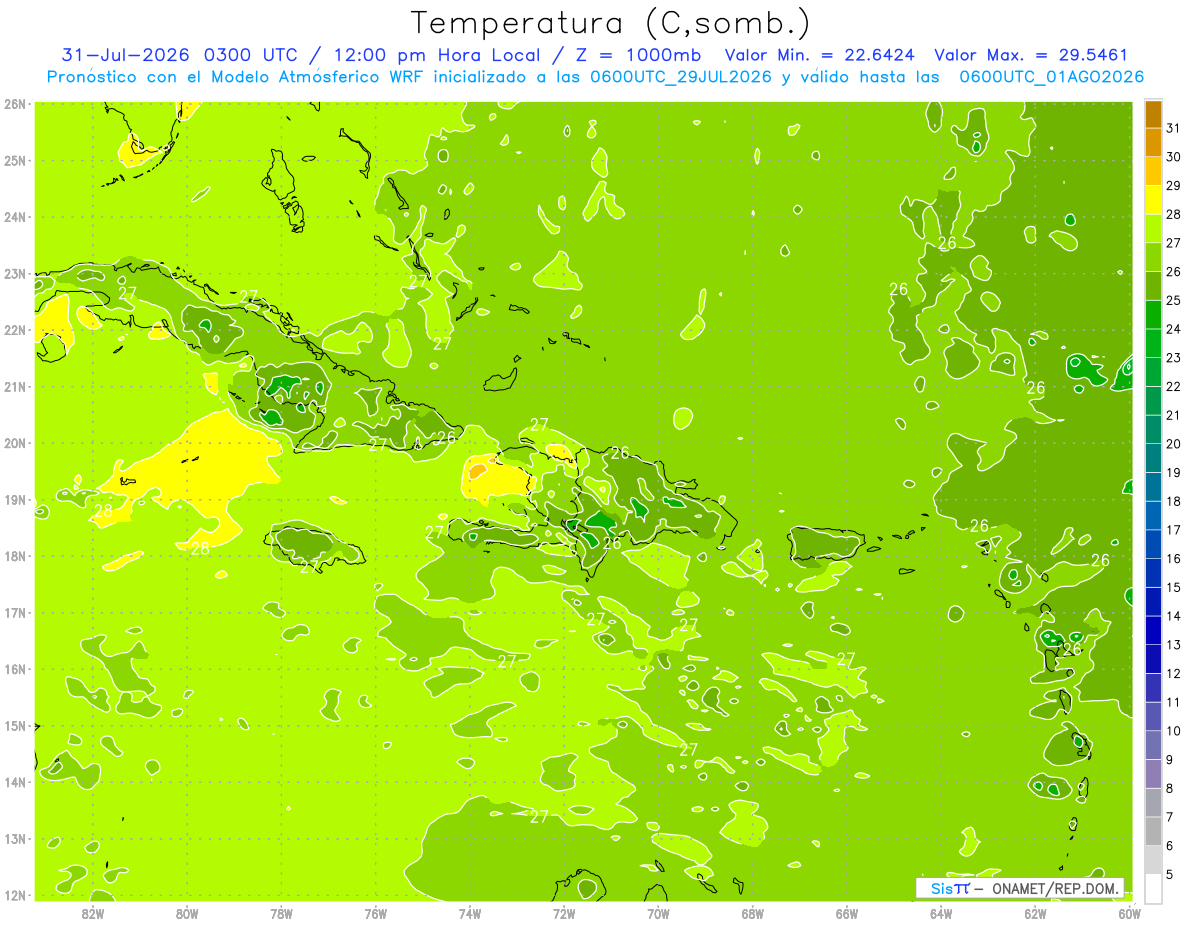The height and width of the screenshot is (927, 1200).
Task: Click the yellow swatch between 28 and 29
Action: pos(1153,199)
